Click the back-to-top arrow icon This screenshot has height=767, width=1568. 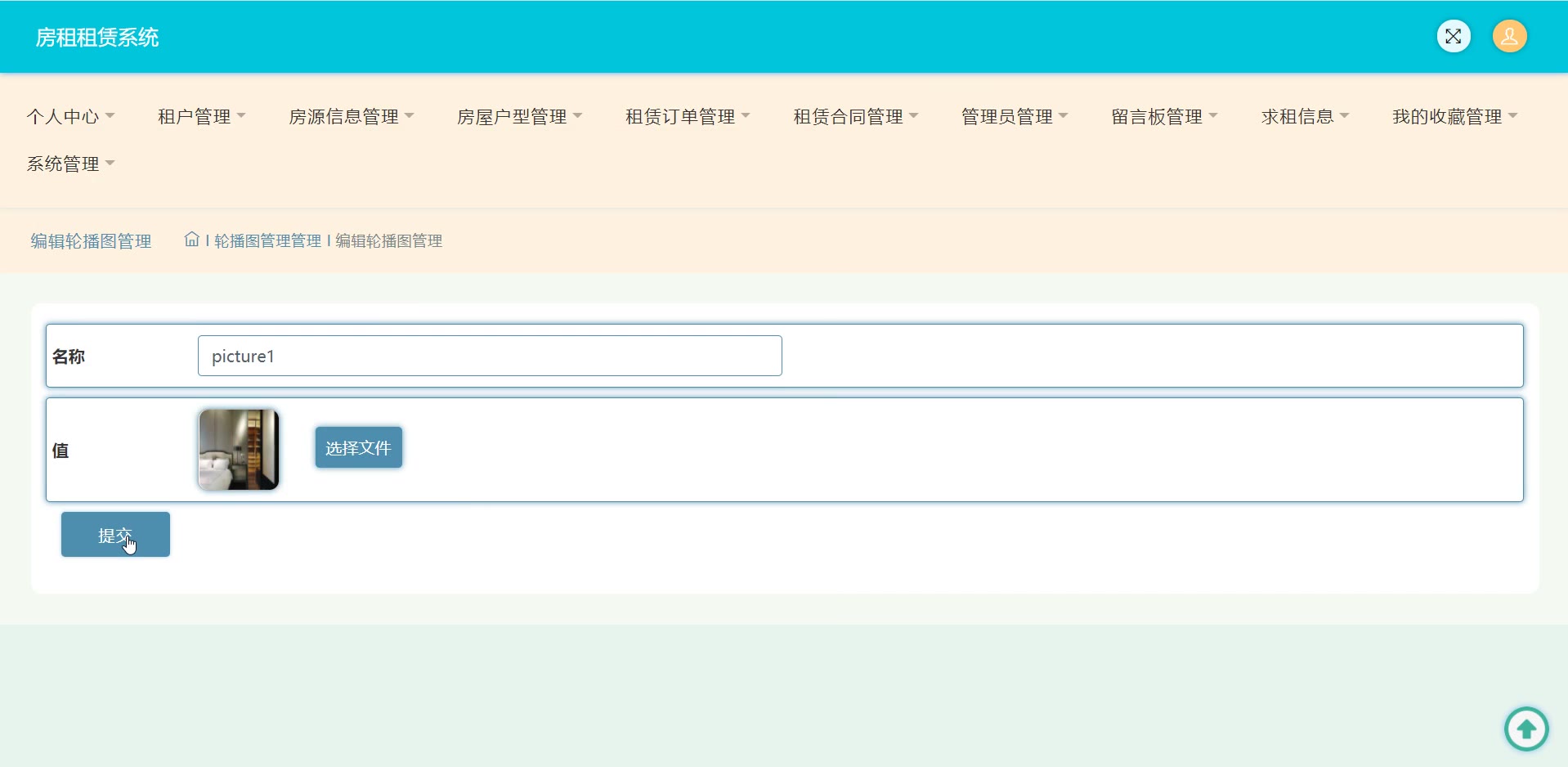(1526, 729)
